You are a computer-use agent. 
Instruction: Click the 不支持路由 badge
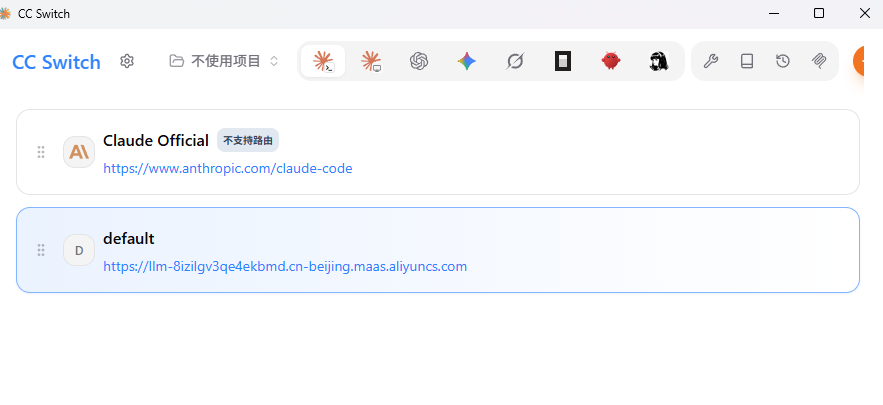coord(248,140)
